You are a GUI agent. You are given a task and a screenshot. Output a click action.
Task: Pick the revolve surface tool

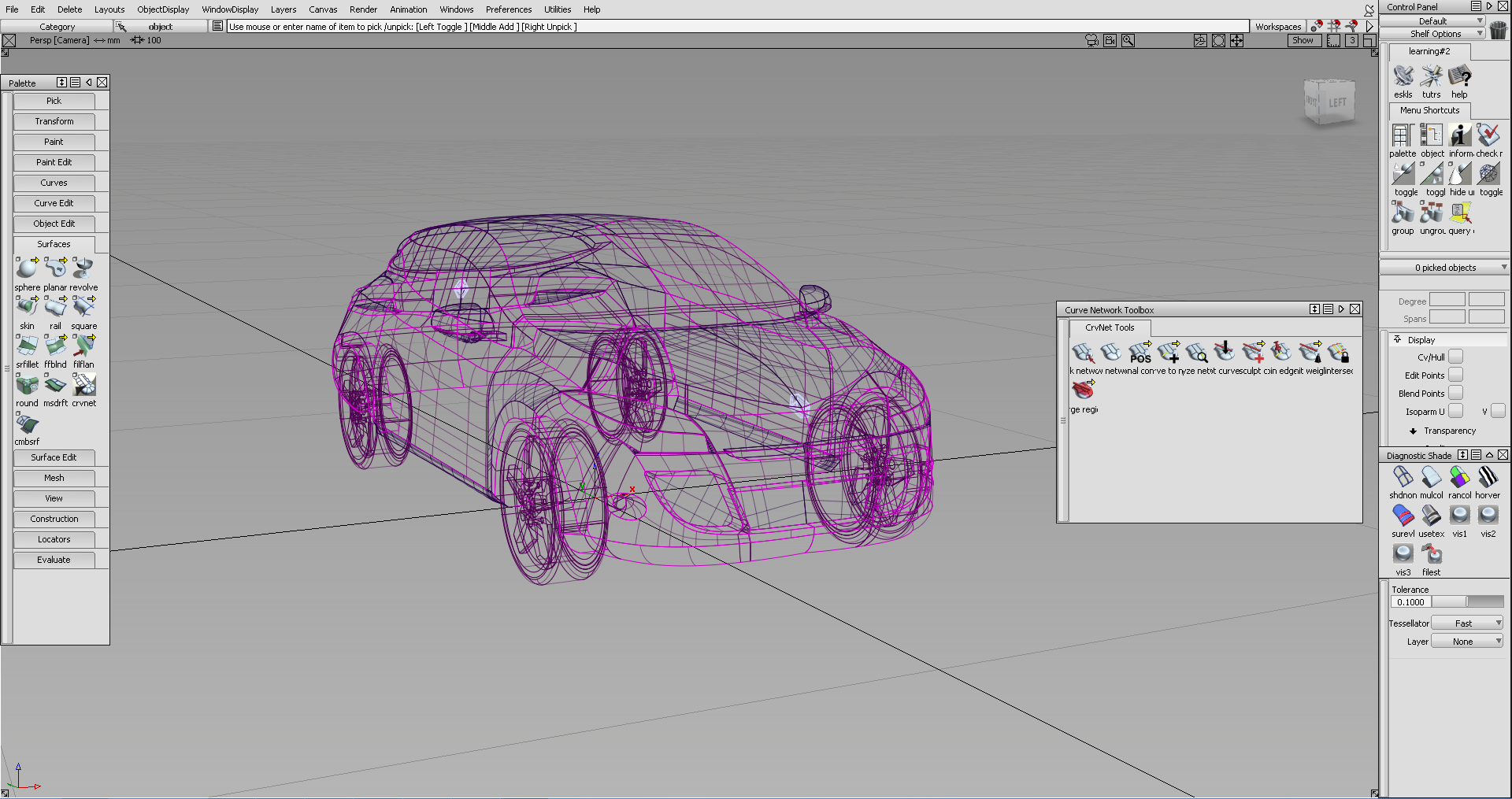(x=83, y=268)
